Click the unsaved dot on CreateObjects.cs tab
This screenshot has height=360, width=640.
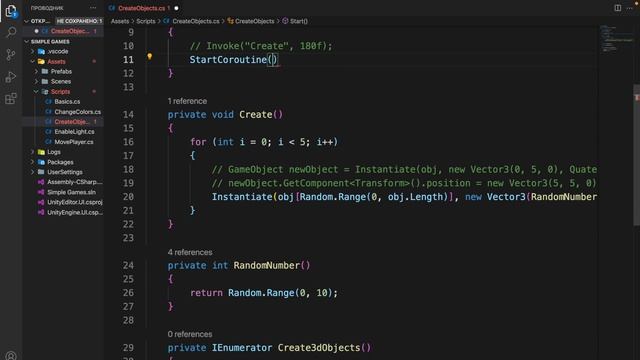(x=176, y=8)
